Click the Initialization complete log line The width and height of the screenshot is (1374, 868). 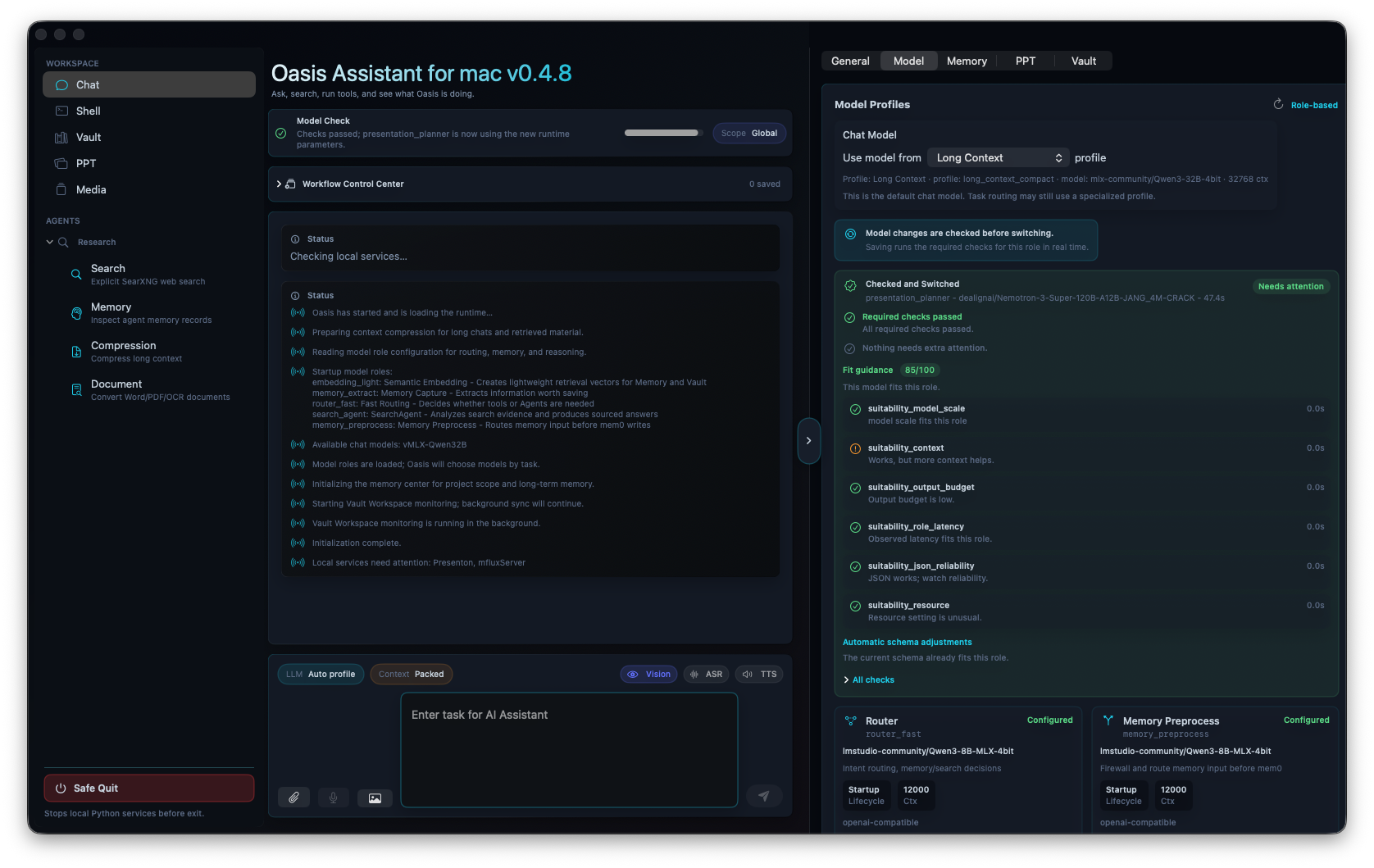click(x=356, y=543)
